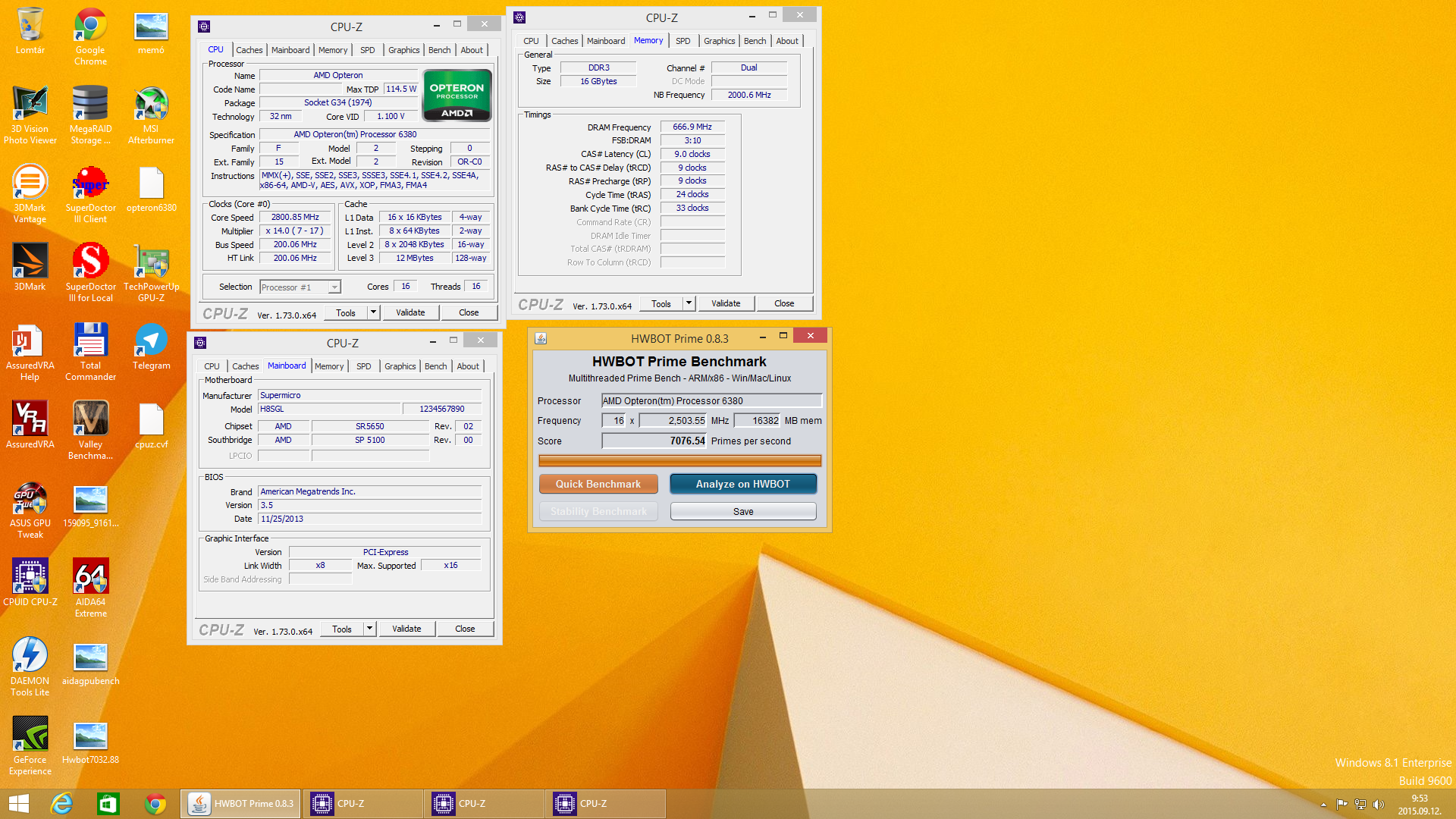Click the Opteron processor logo in CPU-Z
This screenshot has height=819, width=1456.
tap(457, 95)
